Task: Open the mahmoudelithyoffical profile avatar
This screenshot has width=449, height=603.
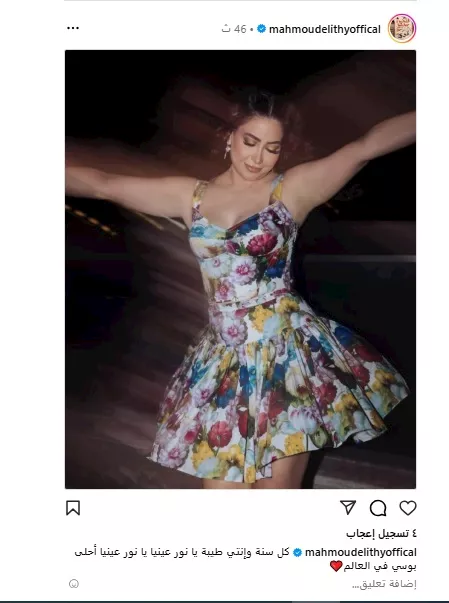Action: 402,28
